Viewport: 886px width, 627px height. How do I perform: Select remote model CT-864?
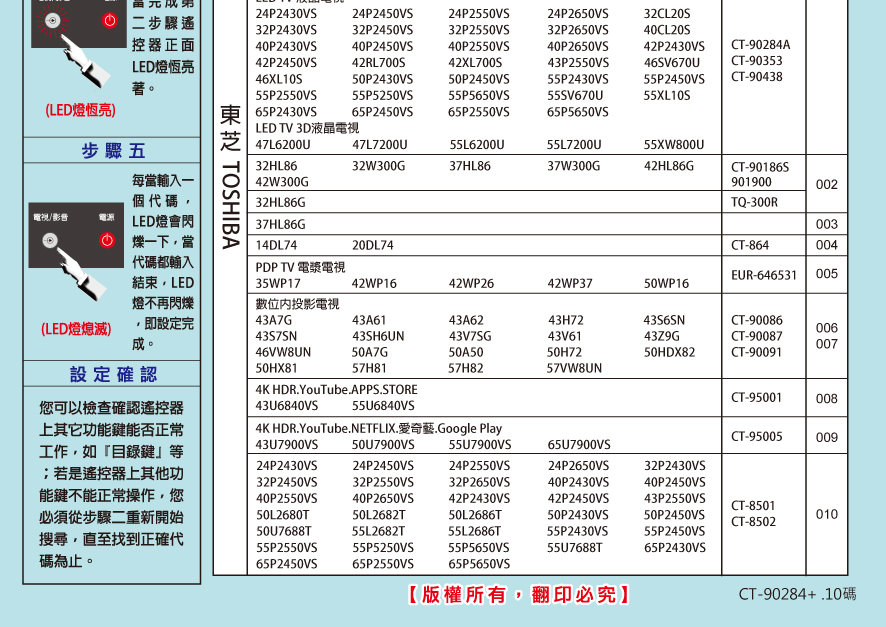click(750, 245)
